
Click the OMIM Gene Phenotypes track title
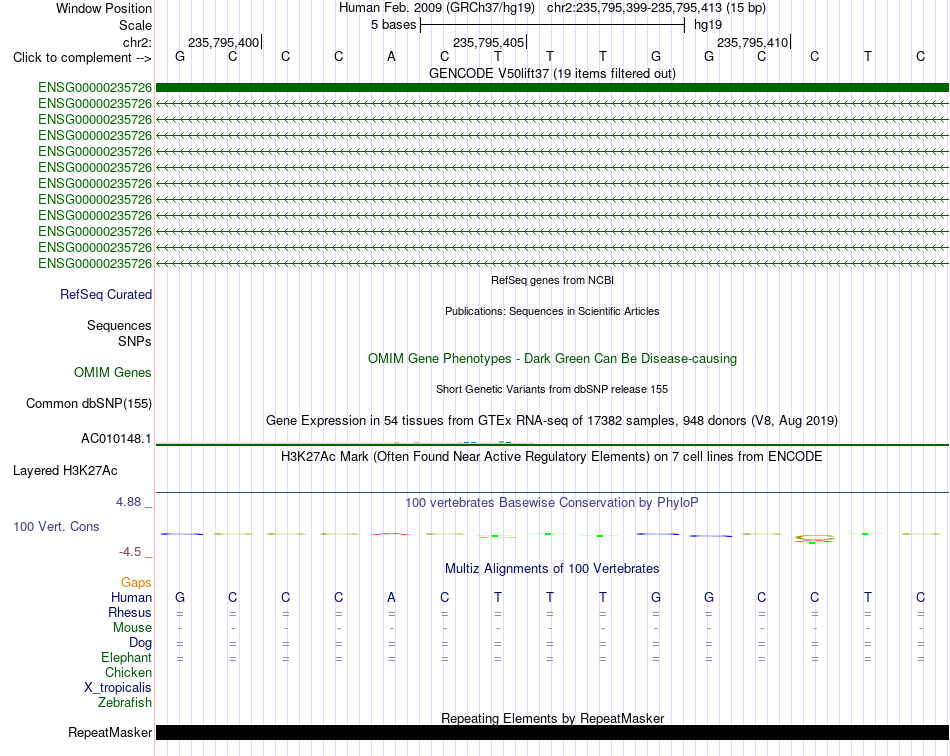[x=552, y=359]
